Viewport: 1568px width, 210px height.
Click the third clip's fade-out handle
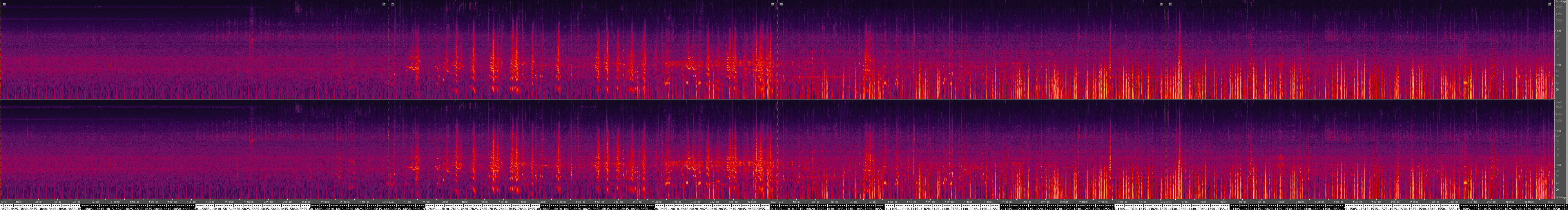pos(1161,4)
